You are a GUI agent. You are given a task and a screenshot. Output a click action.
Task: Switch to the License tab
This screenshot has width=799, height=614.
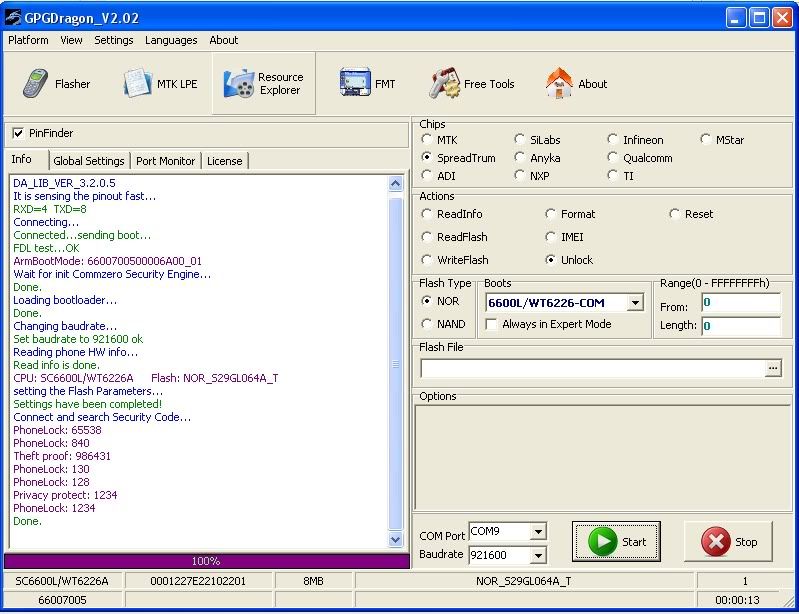tap(225, 161)
